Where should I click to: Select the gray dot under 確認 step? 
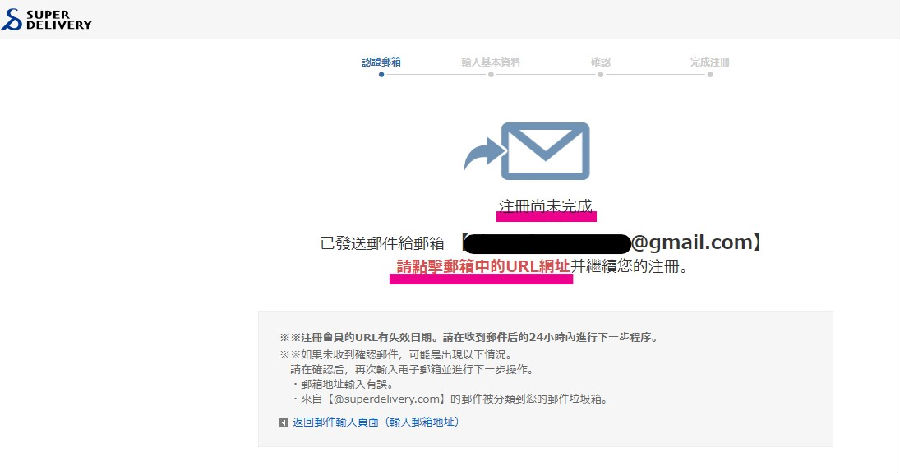click(600, 74)
